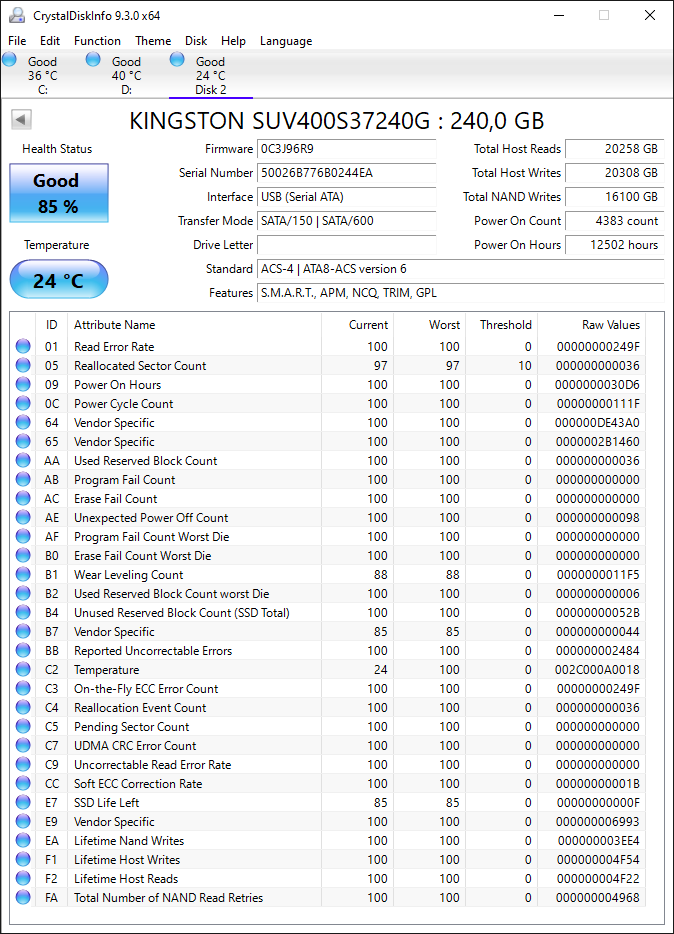Click the KINGSTON SUV400S37240G disk title

click(x=336, y=120)
